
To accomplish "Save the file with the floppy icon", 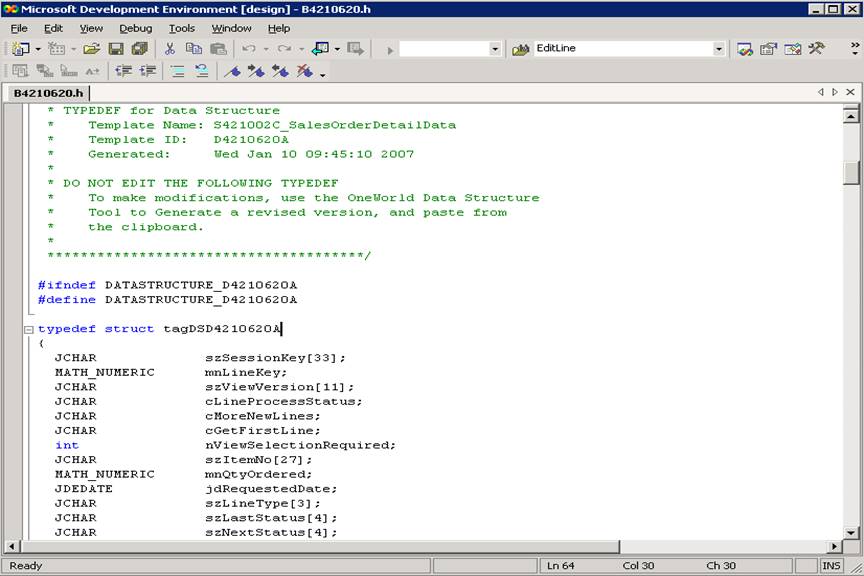I will [116, 49].
